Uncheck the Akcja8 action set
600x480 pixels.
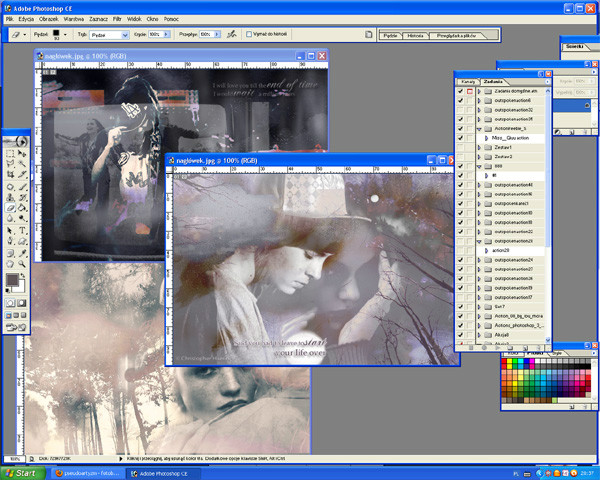460,335
